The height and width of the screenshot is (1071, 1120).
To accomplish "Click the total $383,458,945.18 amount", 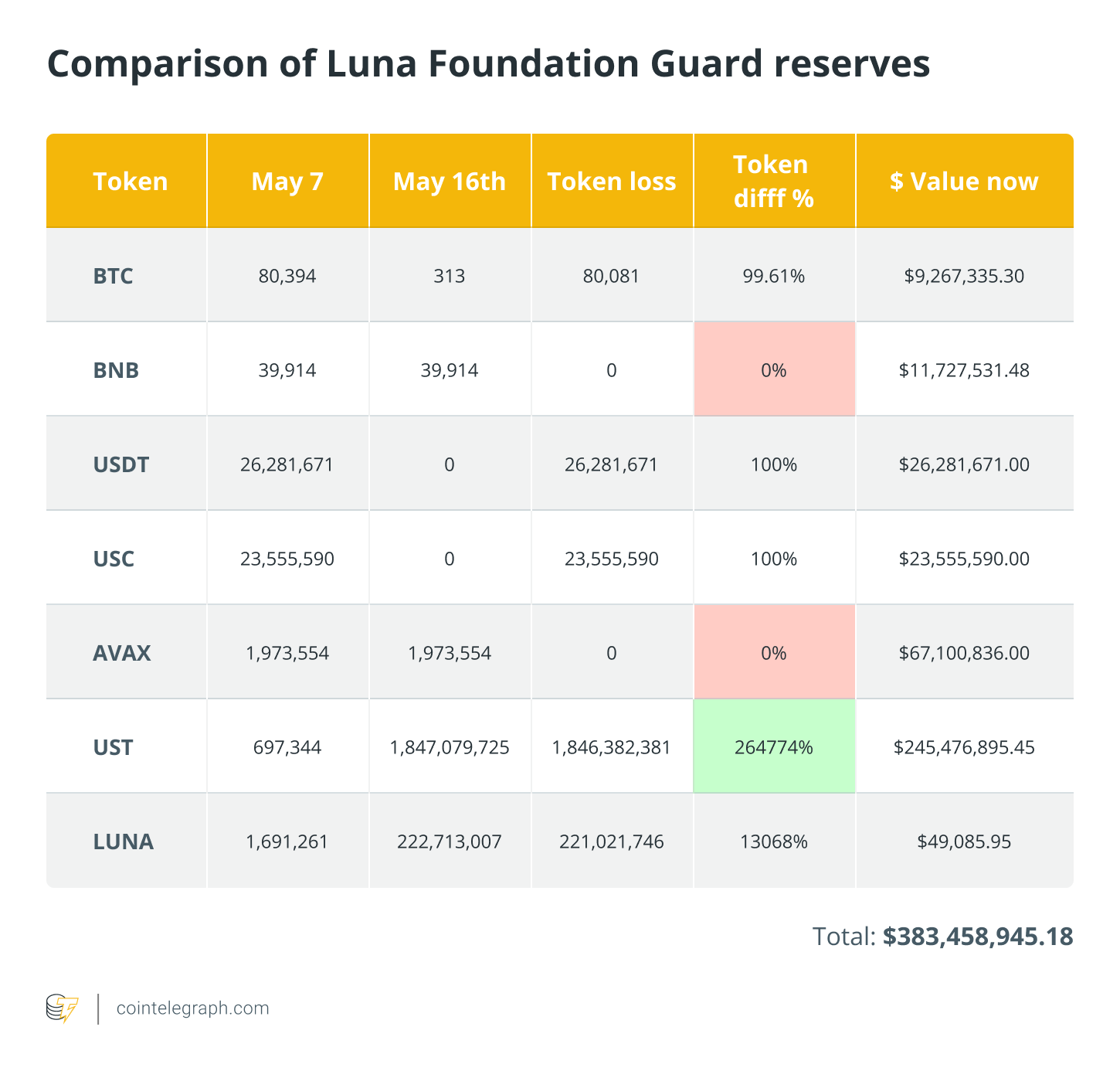I will click(977, 937).
